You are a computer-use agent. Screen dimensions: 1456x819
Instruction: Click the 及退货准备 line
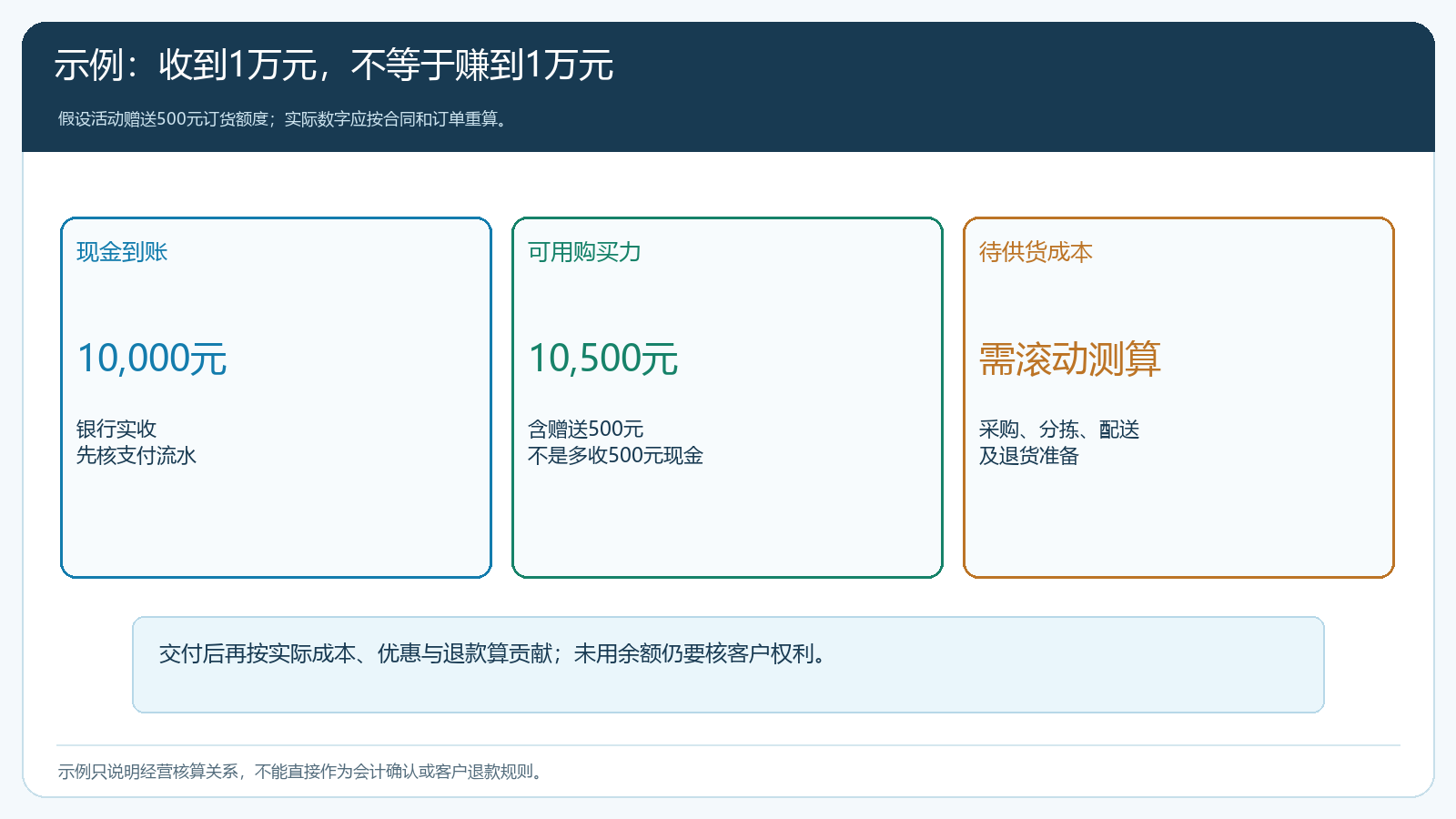[1029, 455]
